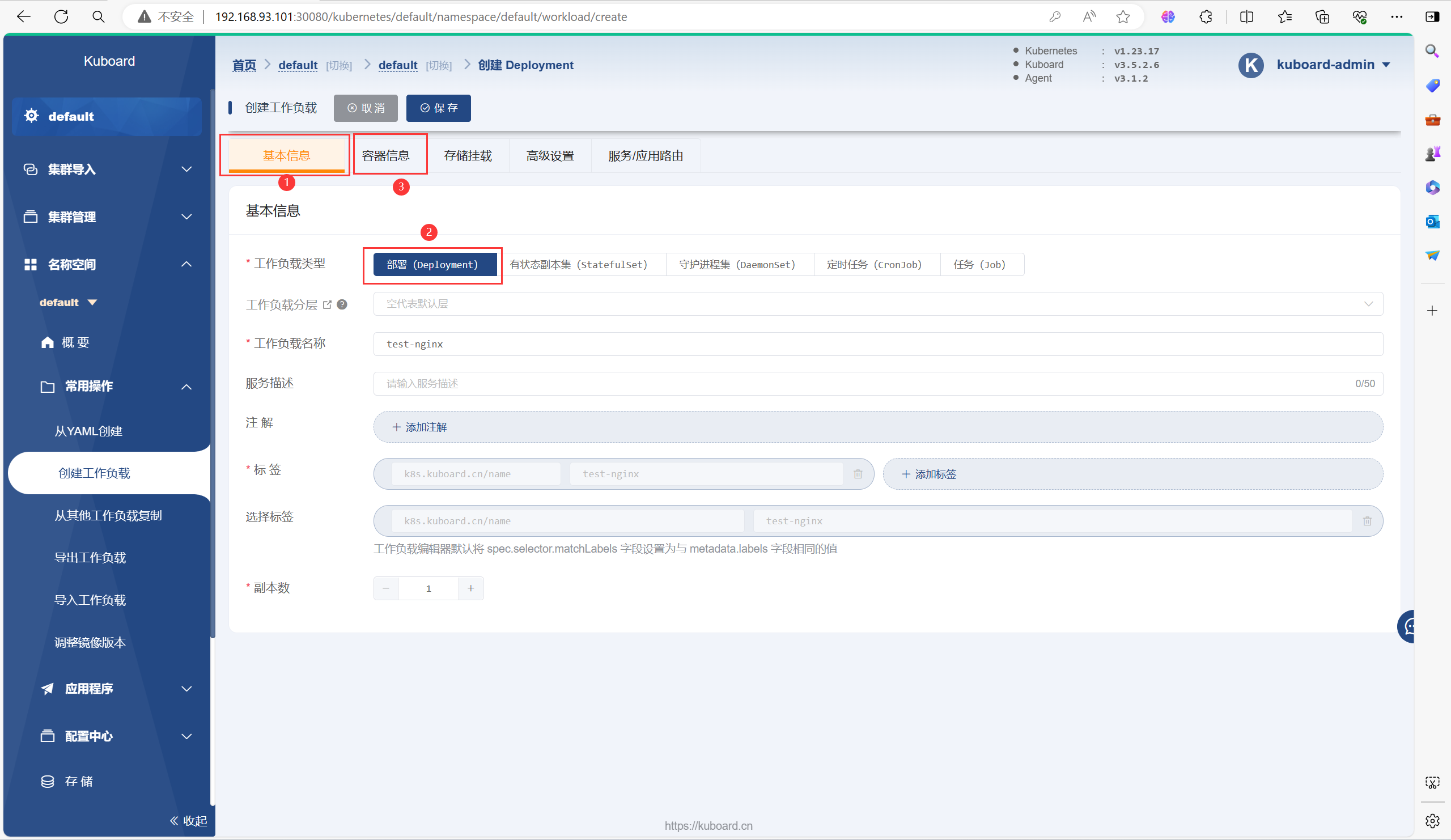
Task: Click the help question mark beside 工作负载分层
Action: click(x=342, y=304)
